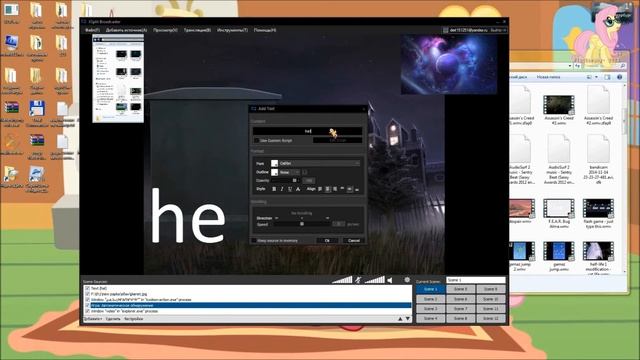Click the planet image overlay in canvas
The image size is (640, 360).
(x=449, y=65)
